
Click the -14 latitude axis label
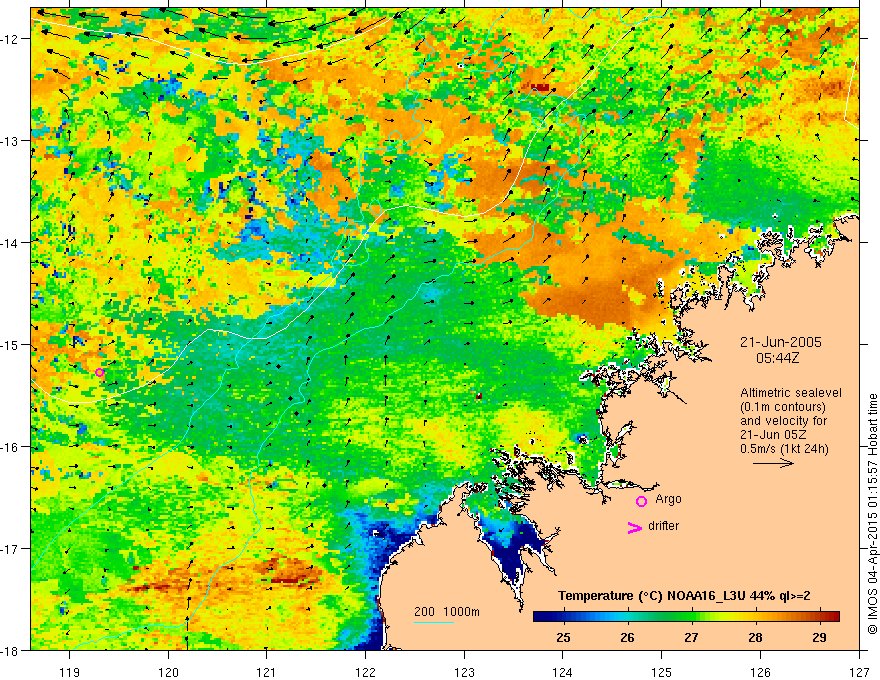click(x=10, y=243)
